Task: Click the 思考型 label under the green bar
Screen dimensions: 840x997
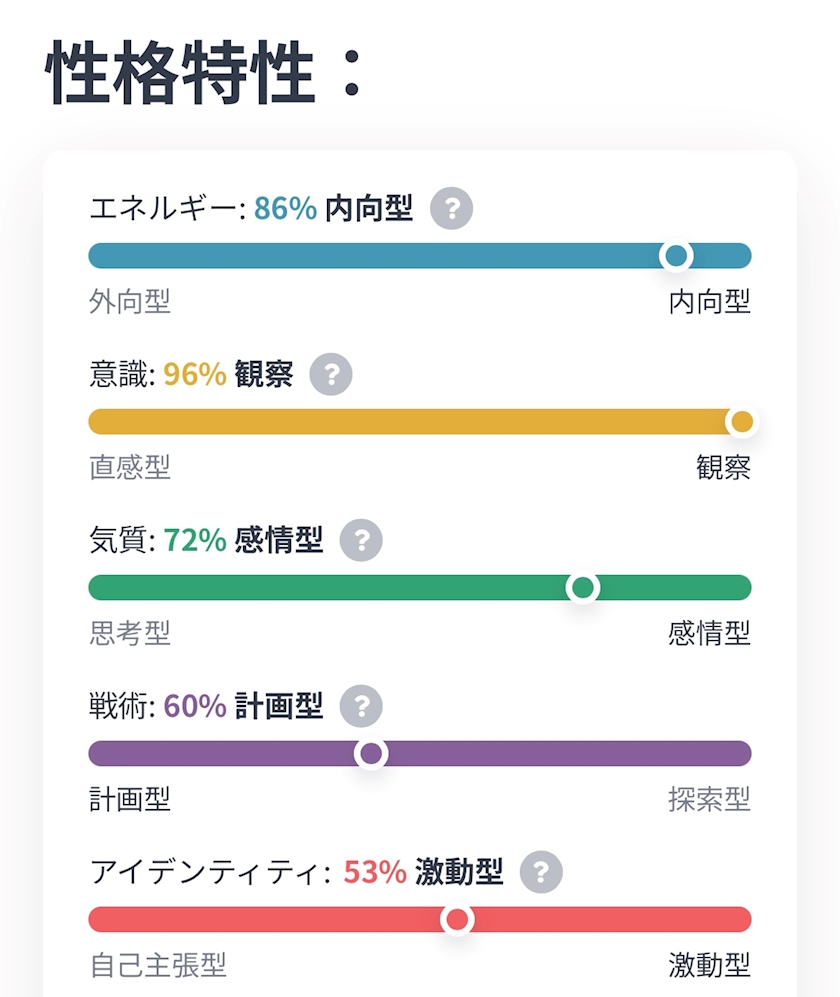Action: (130, 633)
